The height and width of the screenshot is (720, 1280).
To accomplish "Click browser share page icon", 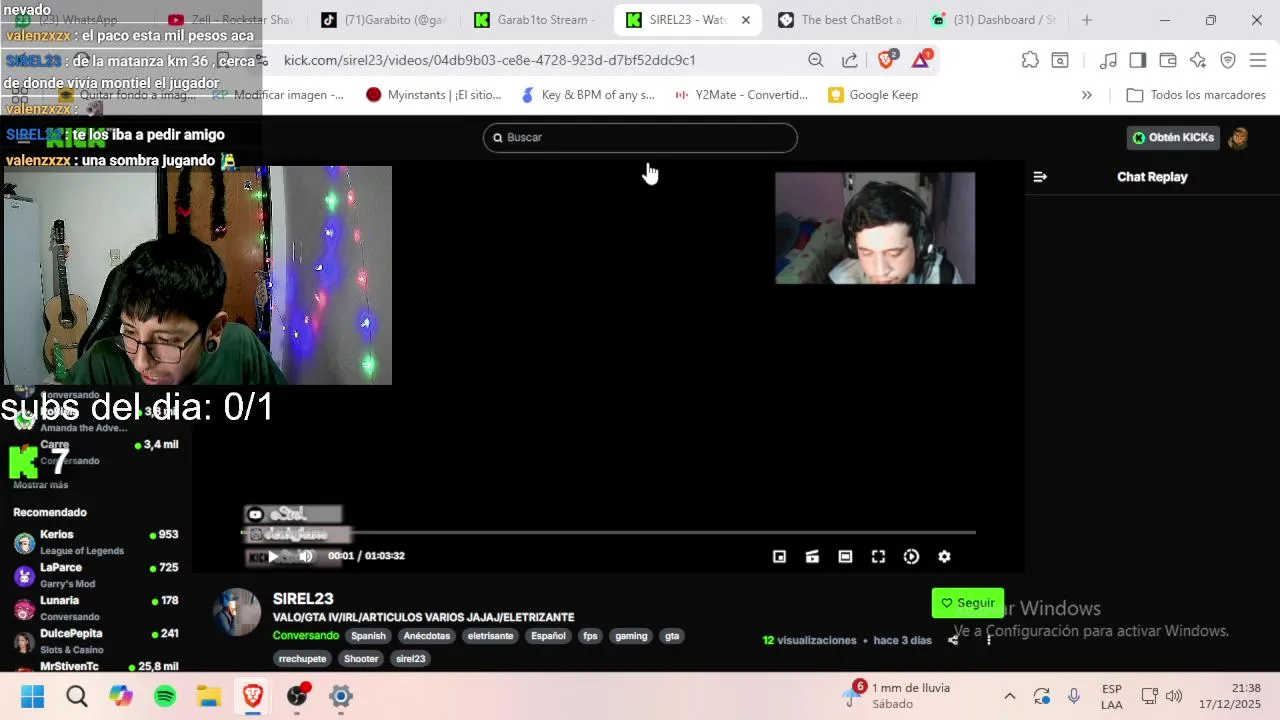I will pos(850,60).
